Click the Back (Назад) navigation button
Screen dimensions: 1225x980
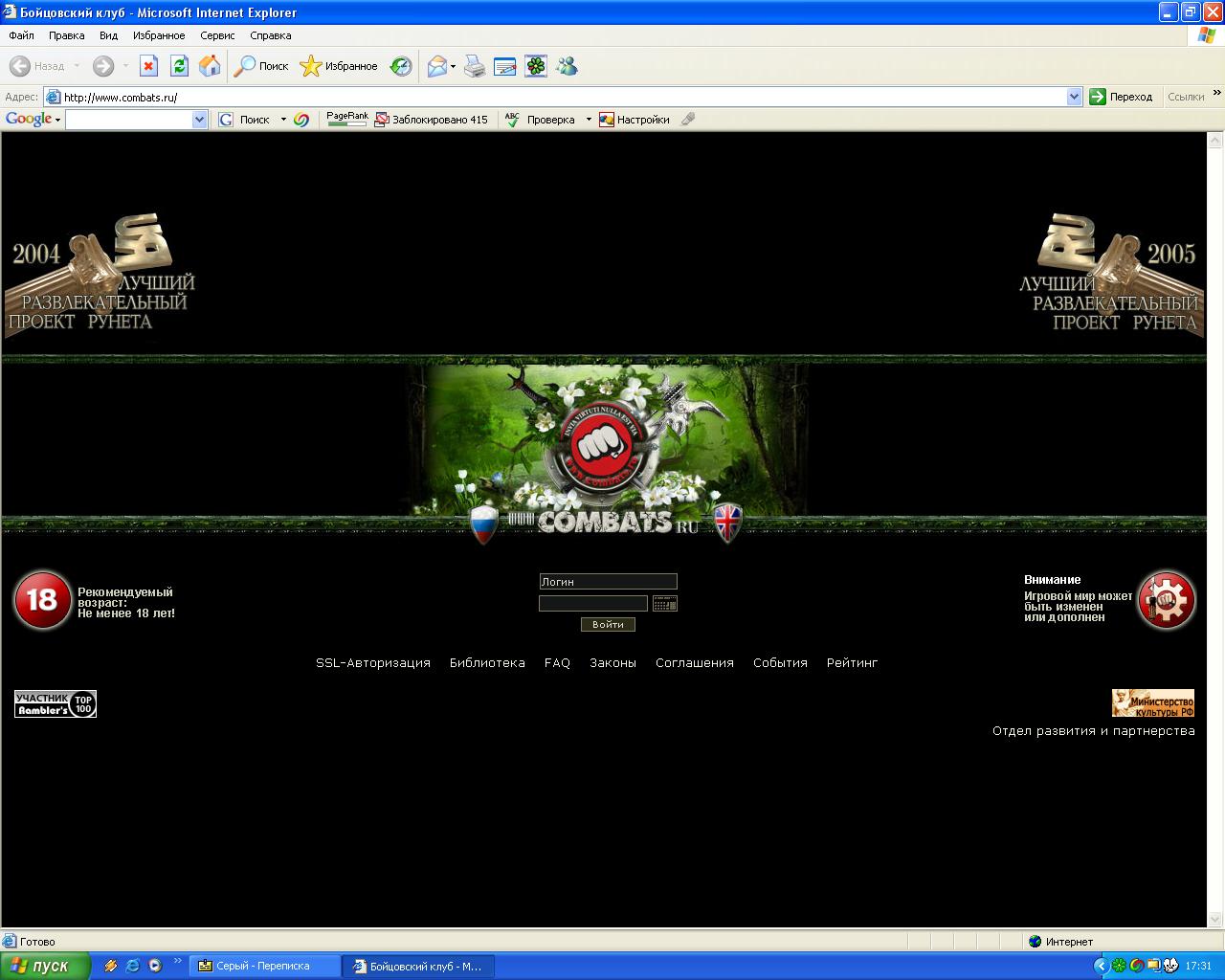point(36,66)
